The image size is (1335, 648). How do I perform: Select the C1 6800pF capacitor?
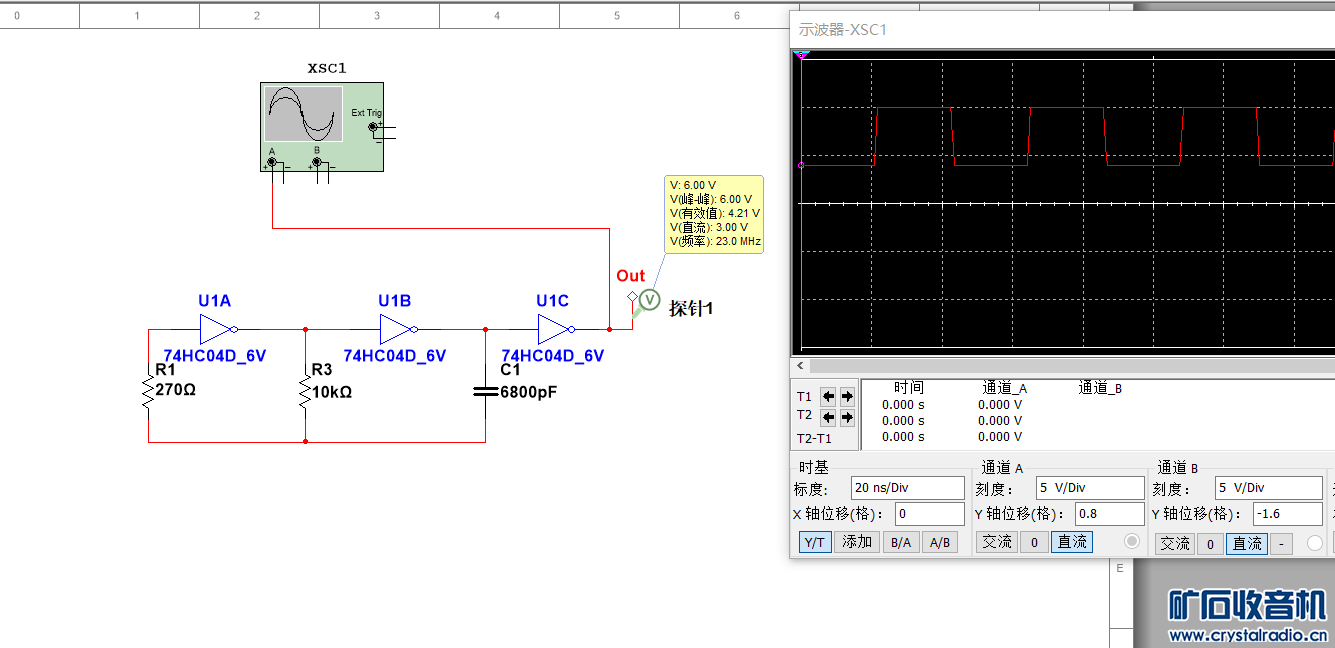point(485,392)
